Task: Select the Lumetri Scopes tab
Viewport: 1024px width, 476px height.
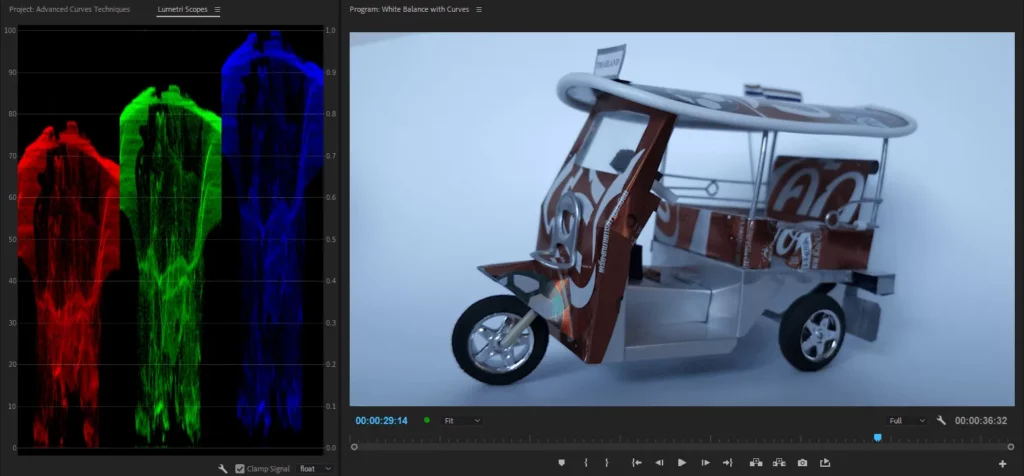Action: point(182,10)
